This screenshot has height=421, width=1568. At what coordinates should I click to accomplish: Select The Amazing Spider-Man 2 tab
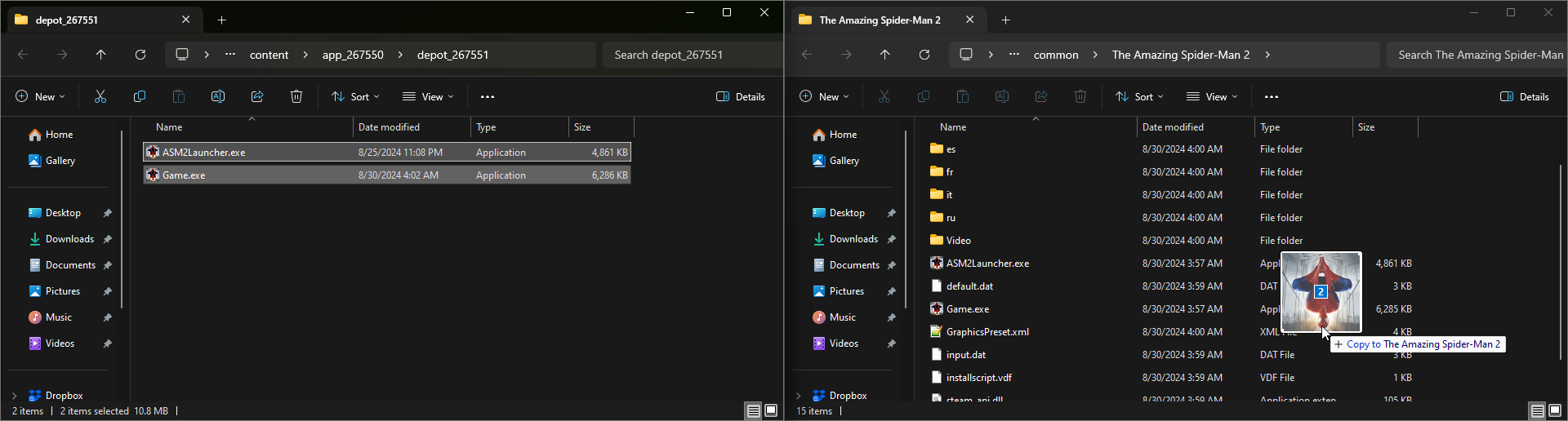pyautogui.click(x=880, y=20)
